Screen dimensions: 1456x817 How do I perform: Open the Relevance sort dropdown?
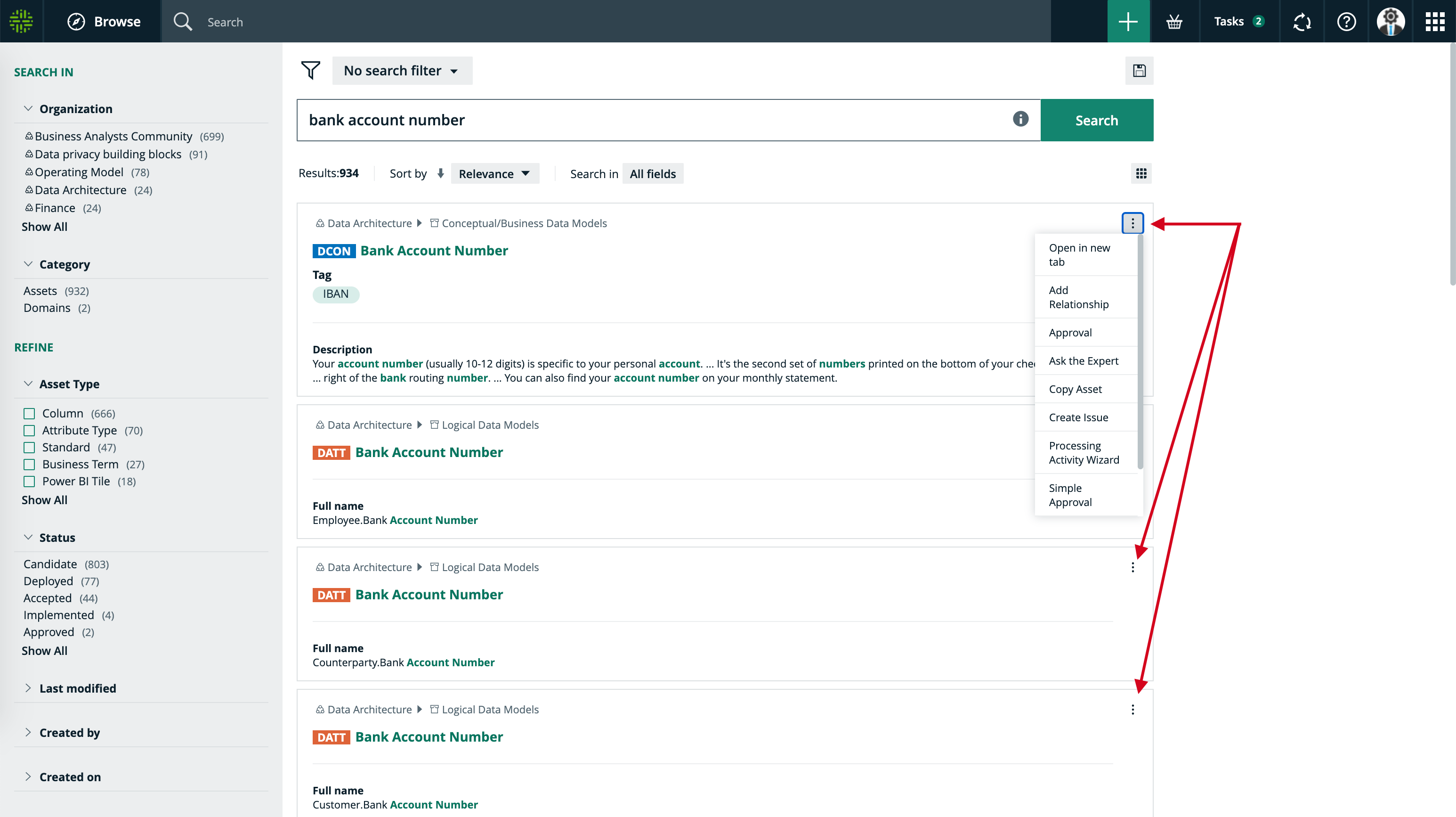494,173
